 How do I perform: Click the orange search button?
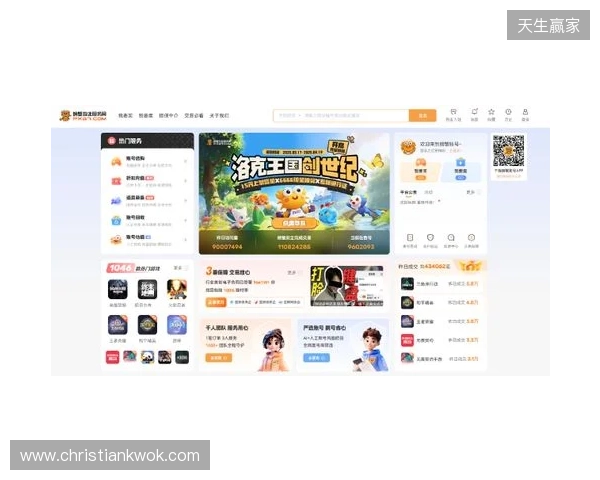pos(422,115)
